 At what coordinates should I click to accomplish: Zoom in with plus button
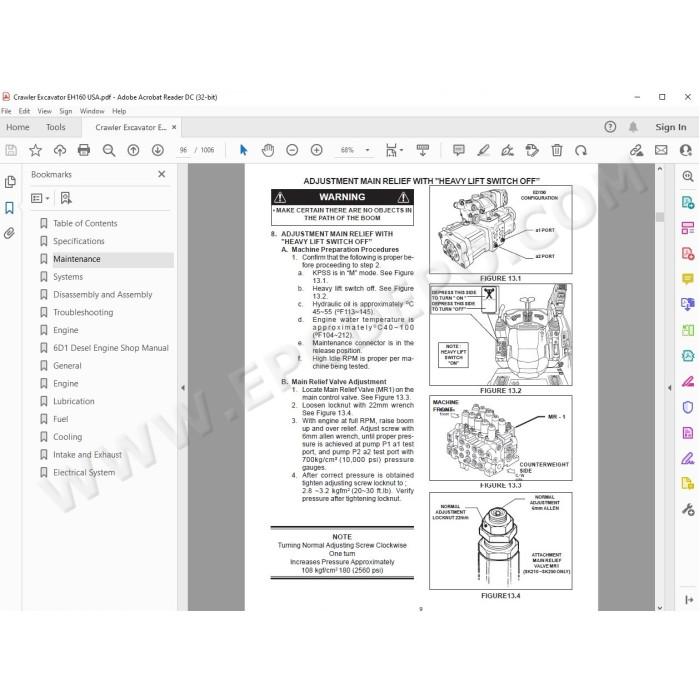317,150
